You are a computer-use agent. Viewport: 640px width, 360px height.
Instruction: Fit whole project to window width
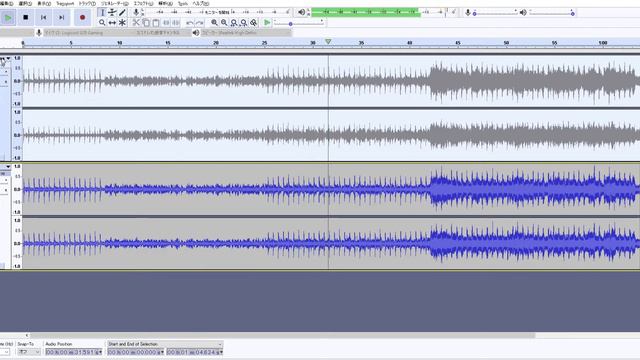coord(244,23)
